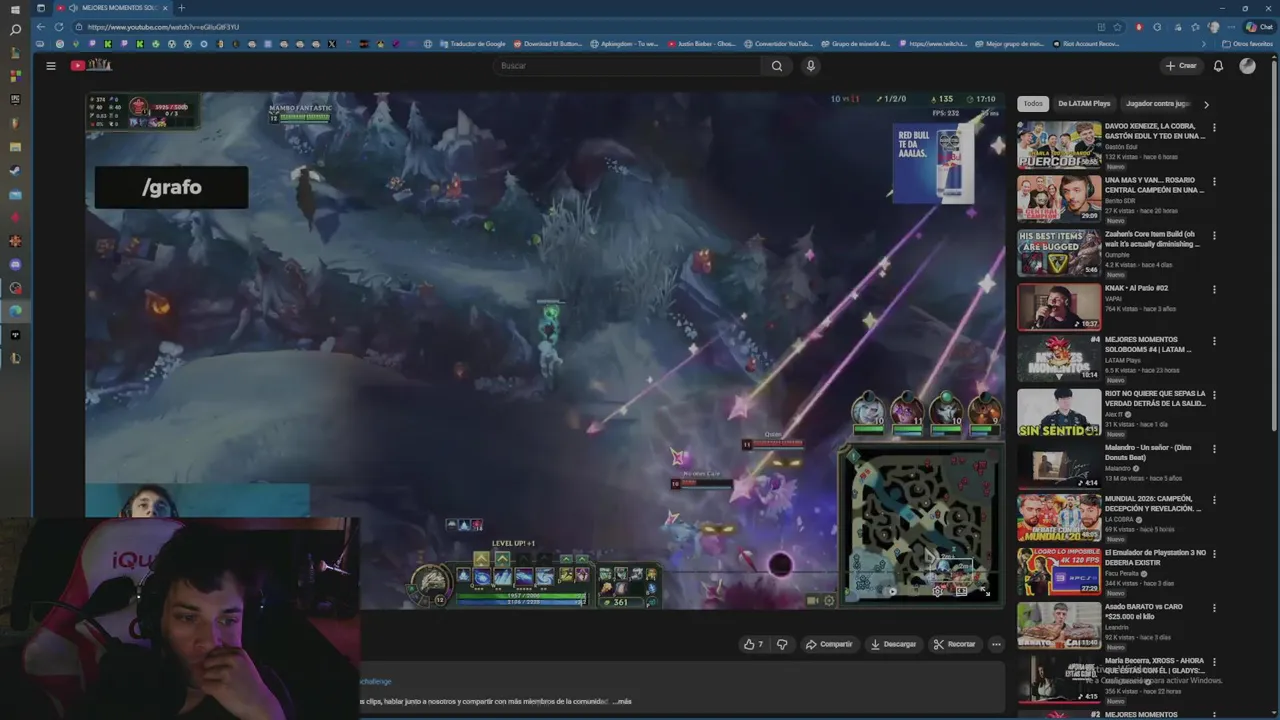The image size is (1280, 720).
Task: Open the X (Twitter) bookmark icon
Action: click(x=332, y=44)
